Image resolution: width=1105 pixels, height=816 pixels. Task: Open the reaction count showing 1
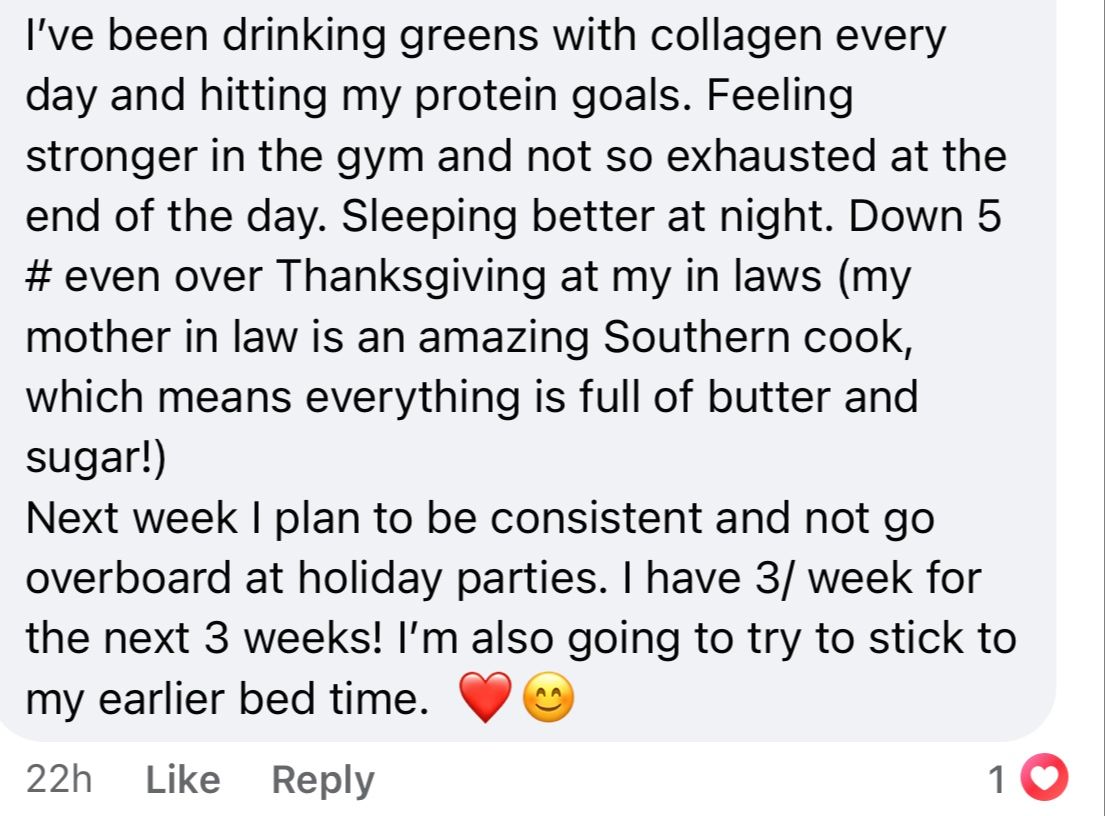[x=996, y=779]
